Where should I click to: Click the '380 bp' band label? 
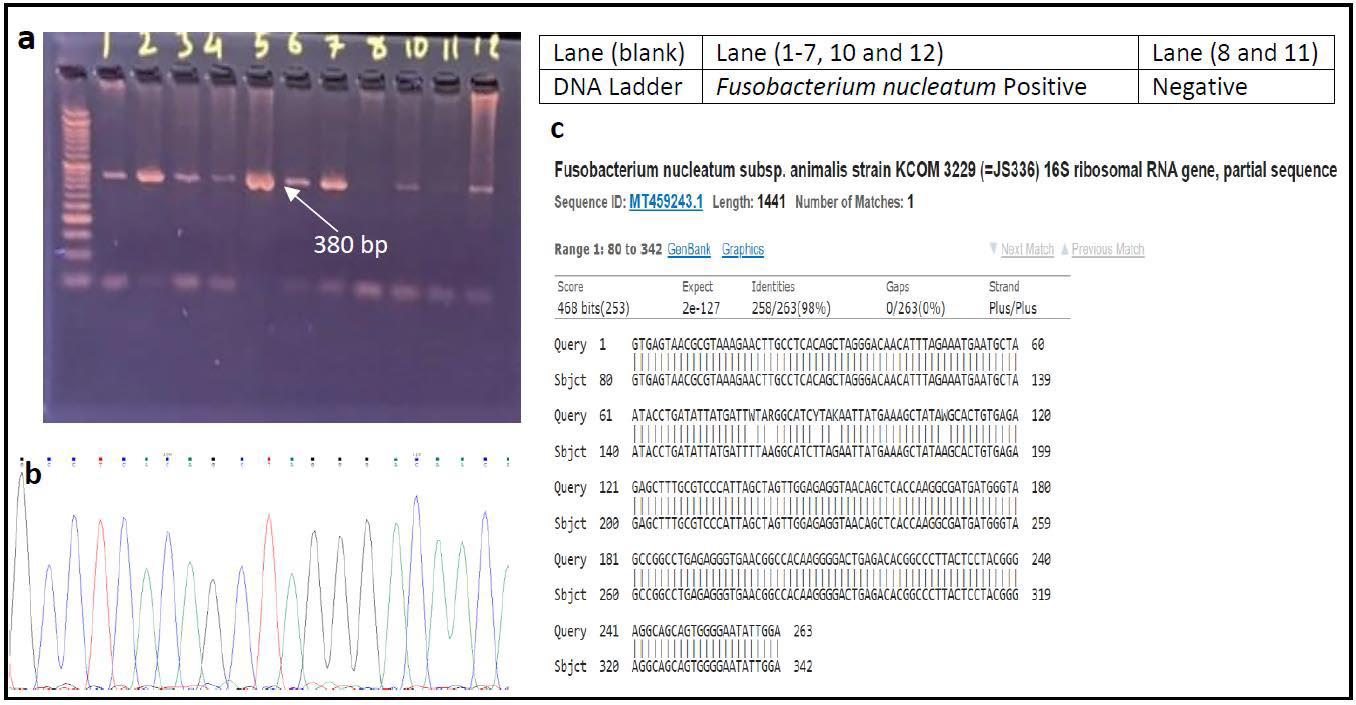pyautogui.click(x=351, y=245)
